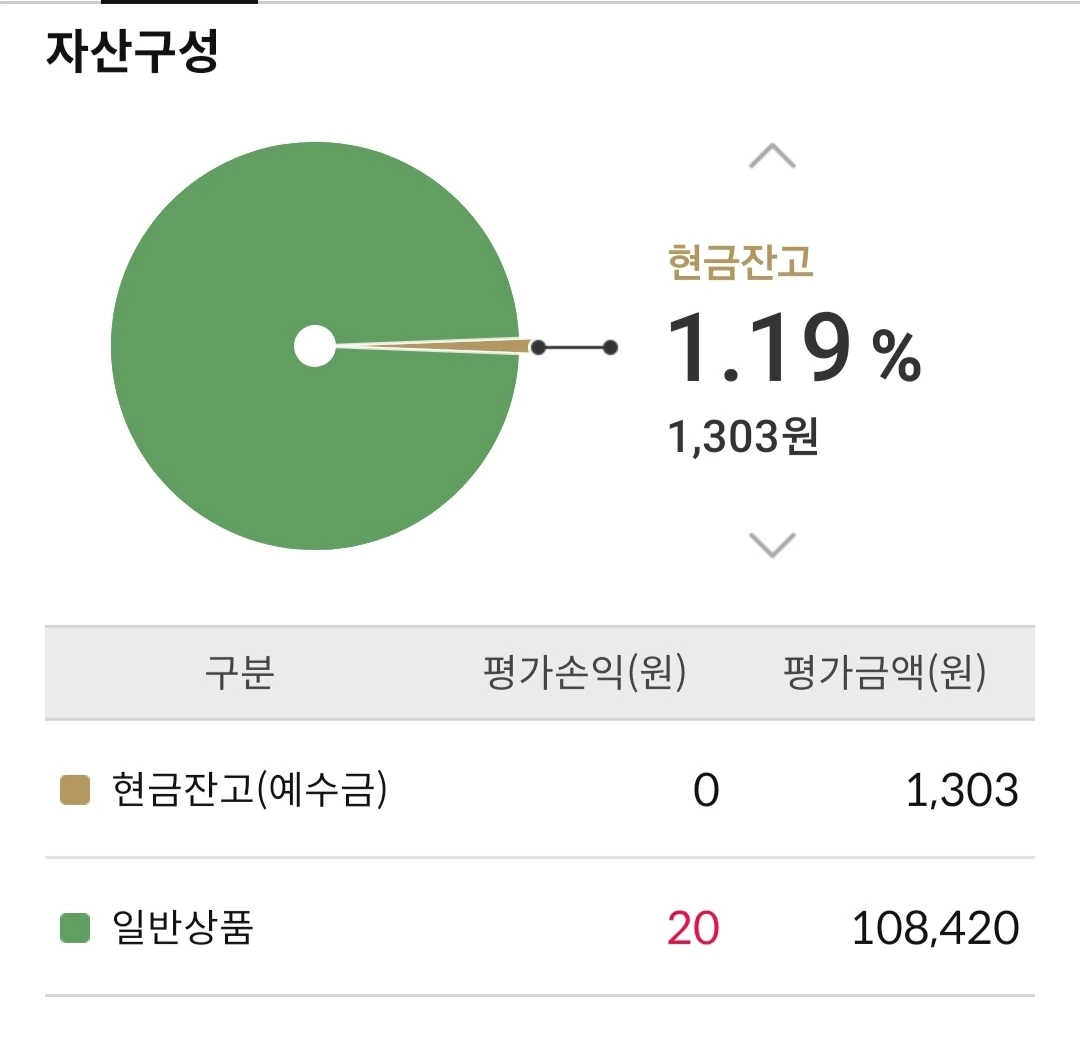This screenshot has width=1080, height=1054.
Task: Click the tan swatch beside 현금잔고(예수금)
Action: pos(75,789)
